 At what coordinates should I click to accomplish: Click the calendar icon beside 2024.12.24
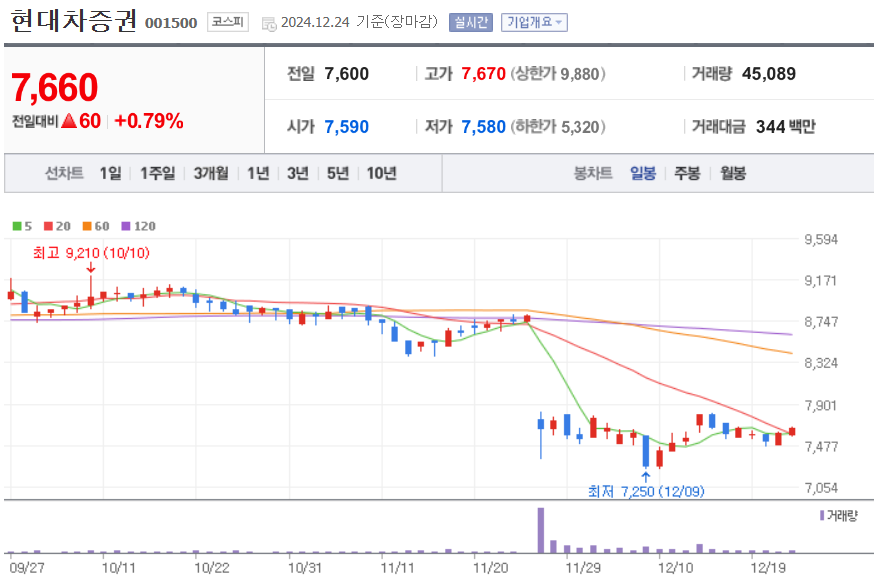(x=269, y=23)
